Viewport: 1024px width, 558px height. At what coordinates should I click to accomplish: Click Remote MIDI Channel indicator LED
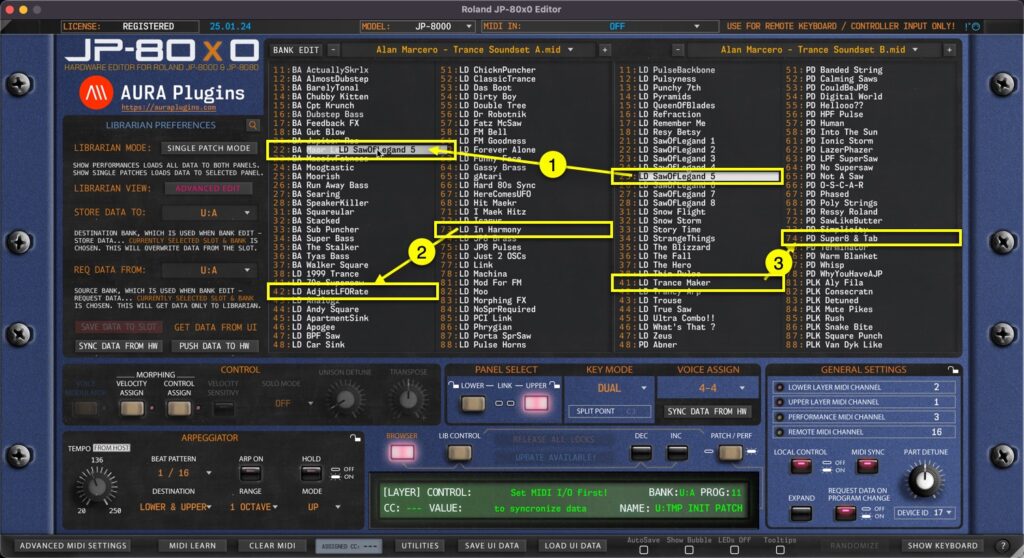tap(779, 432)
